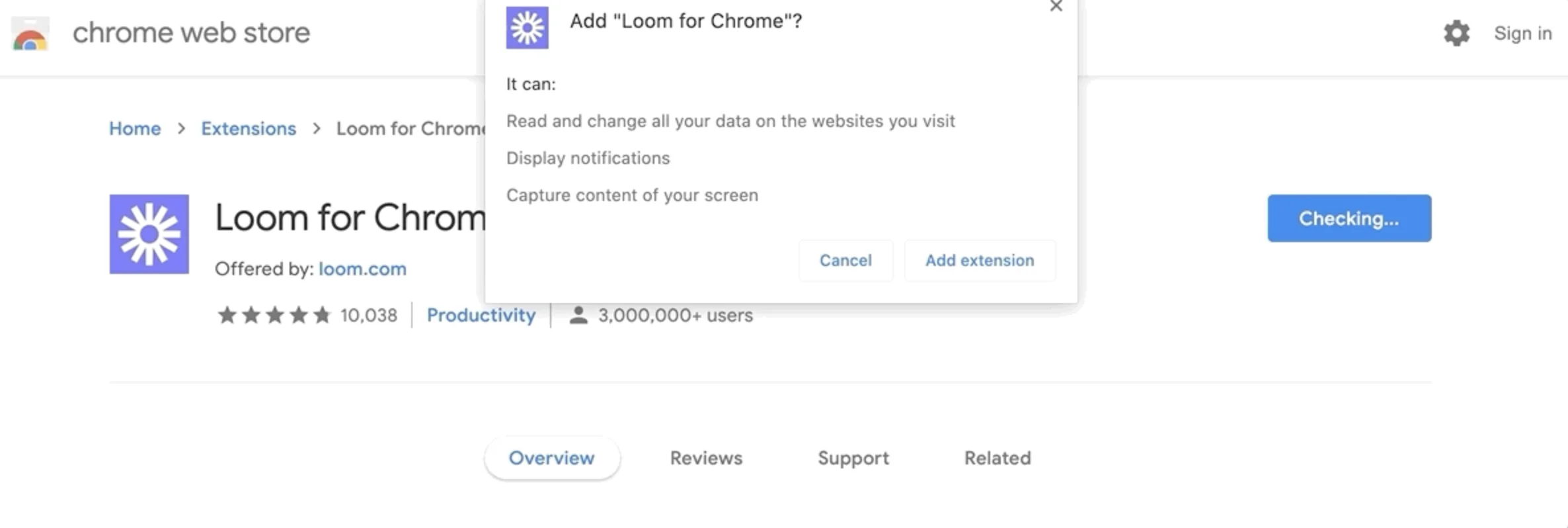The image size is (1568, 528).
Task: Cancel the extension installation
Action: tap(845, 260)
